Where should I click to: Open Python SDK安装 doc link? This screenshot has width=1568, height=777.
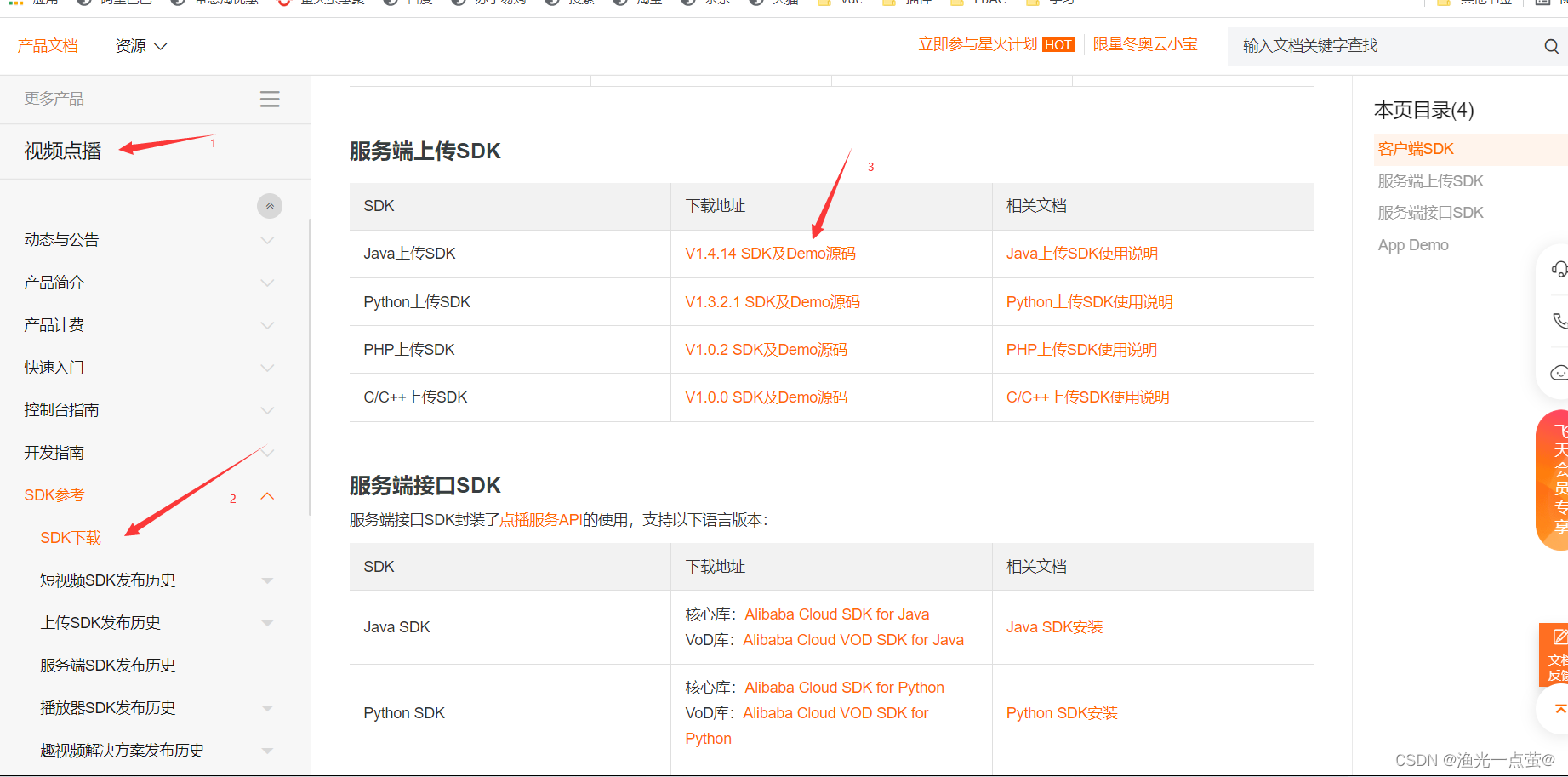[x=1063, y=713]
